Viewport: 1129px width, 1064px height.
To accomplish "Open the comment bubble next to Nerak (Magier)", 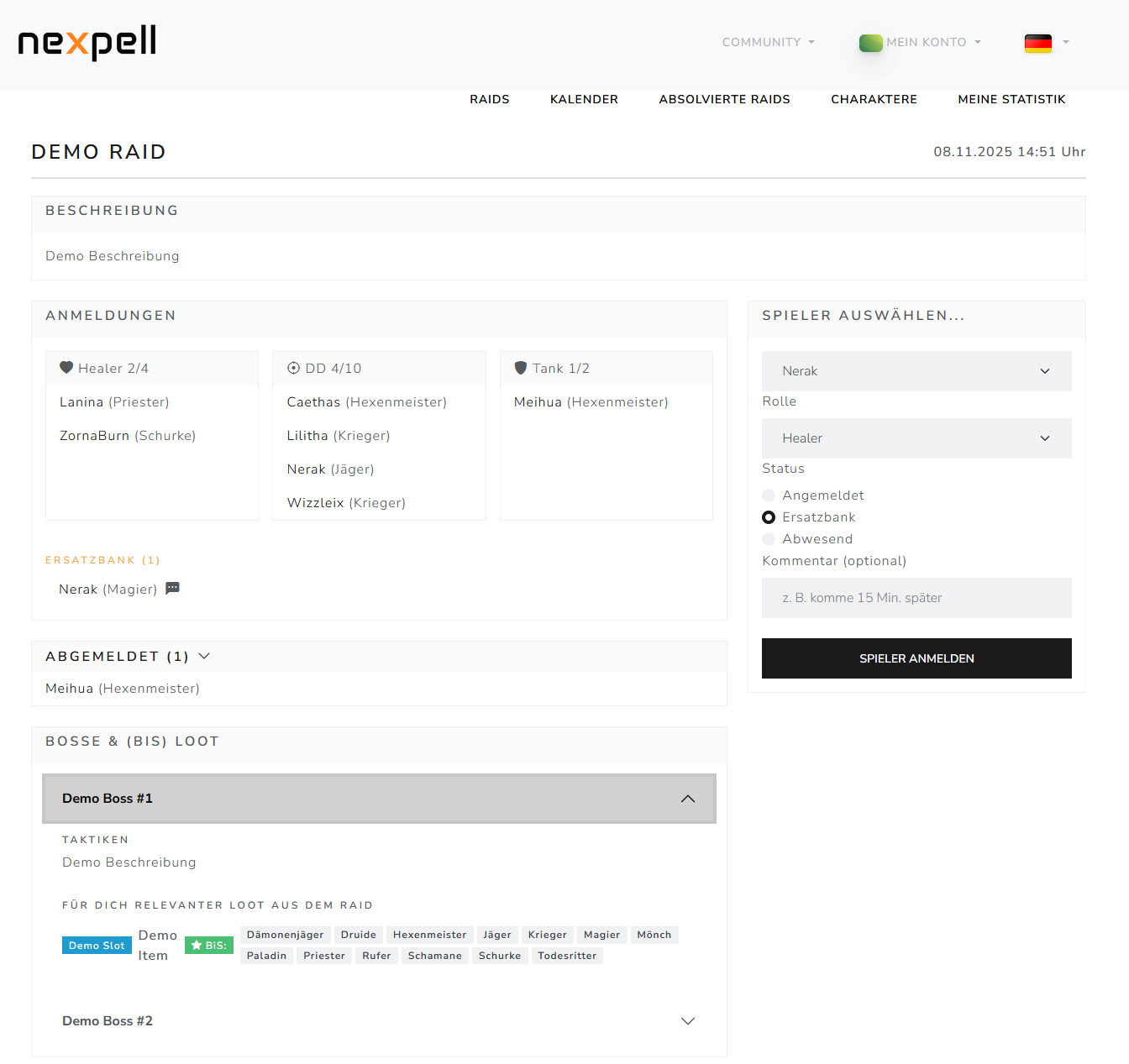I will coord(172,588).
